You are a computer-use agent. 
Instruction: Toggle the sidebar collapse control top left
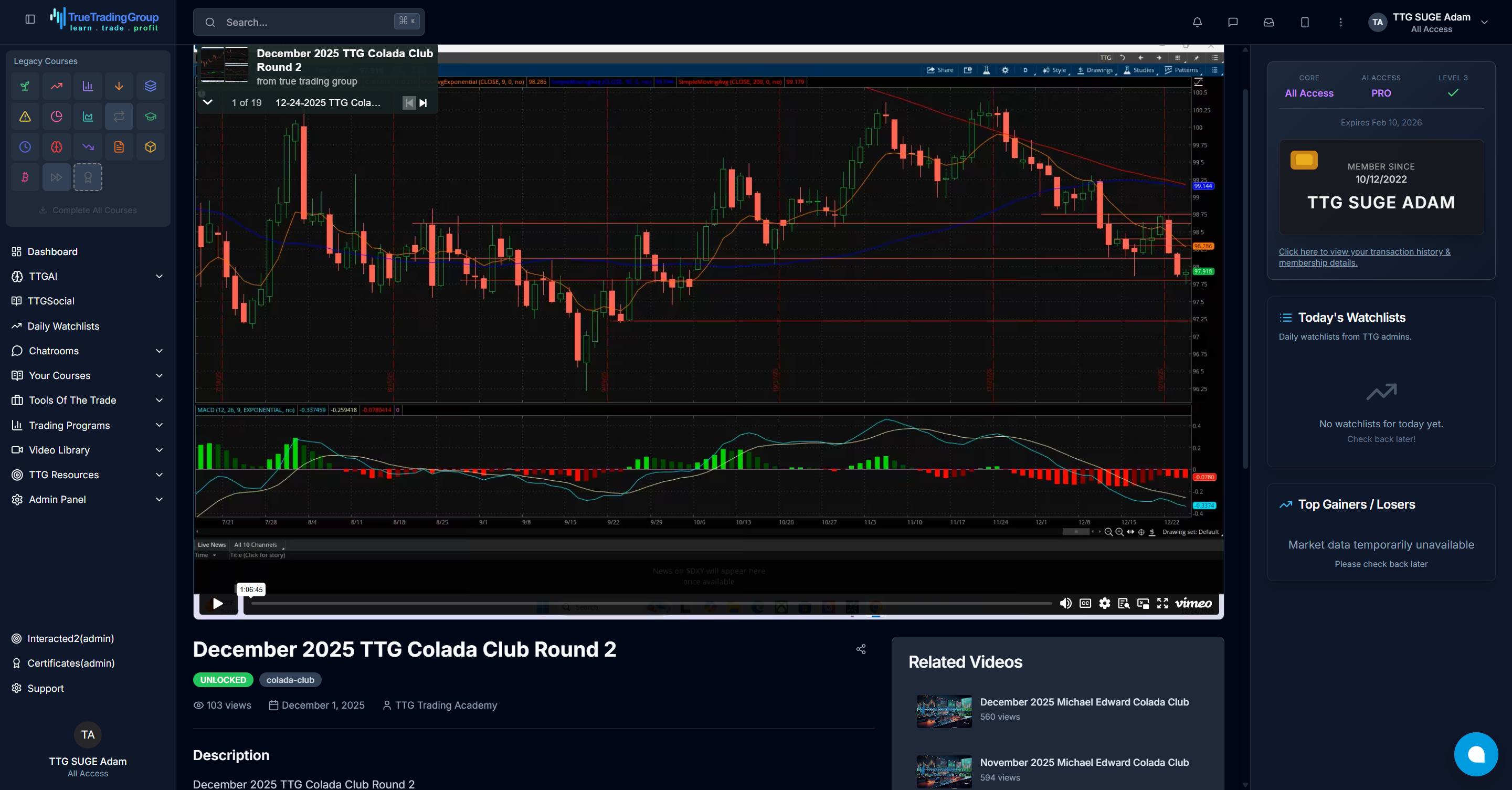pos(29,19)
